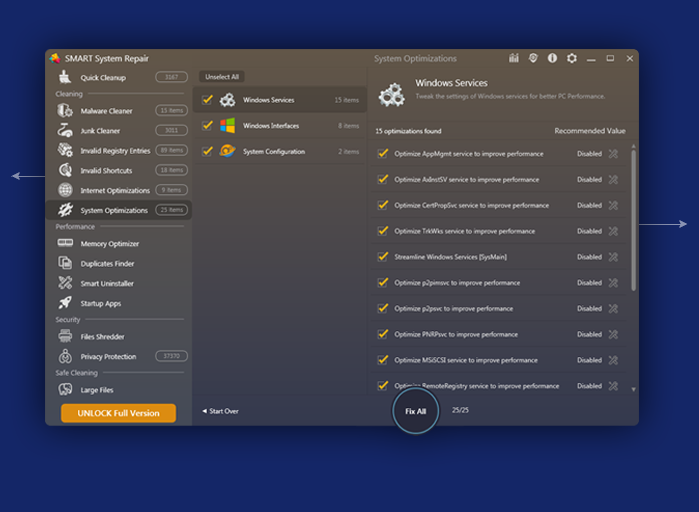Click the optimizations list scrollbar thumb
This screenshot has height=512, width=699.
click(633, 220)
